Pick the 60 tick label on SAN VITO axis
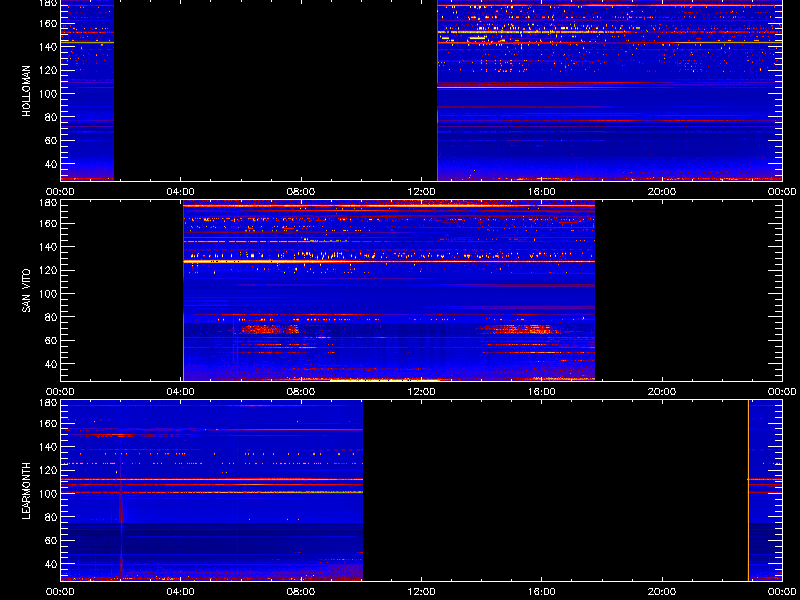 (x=53, y=340)
